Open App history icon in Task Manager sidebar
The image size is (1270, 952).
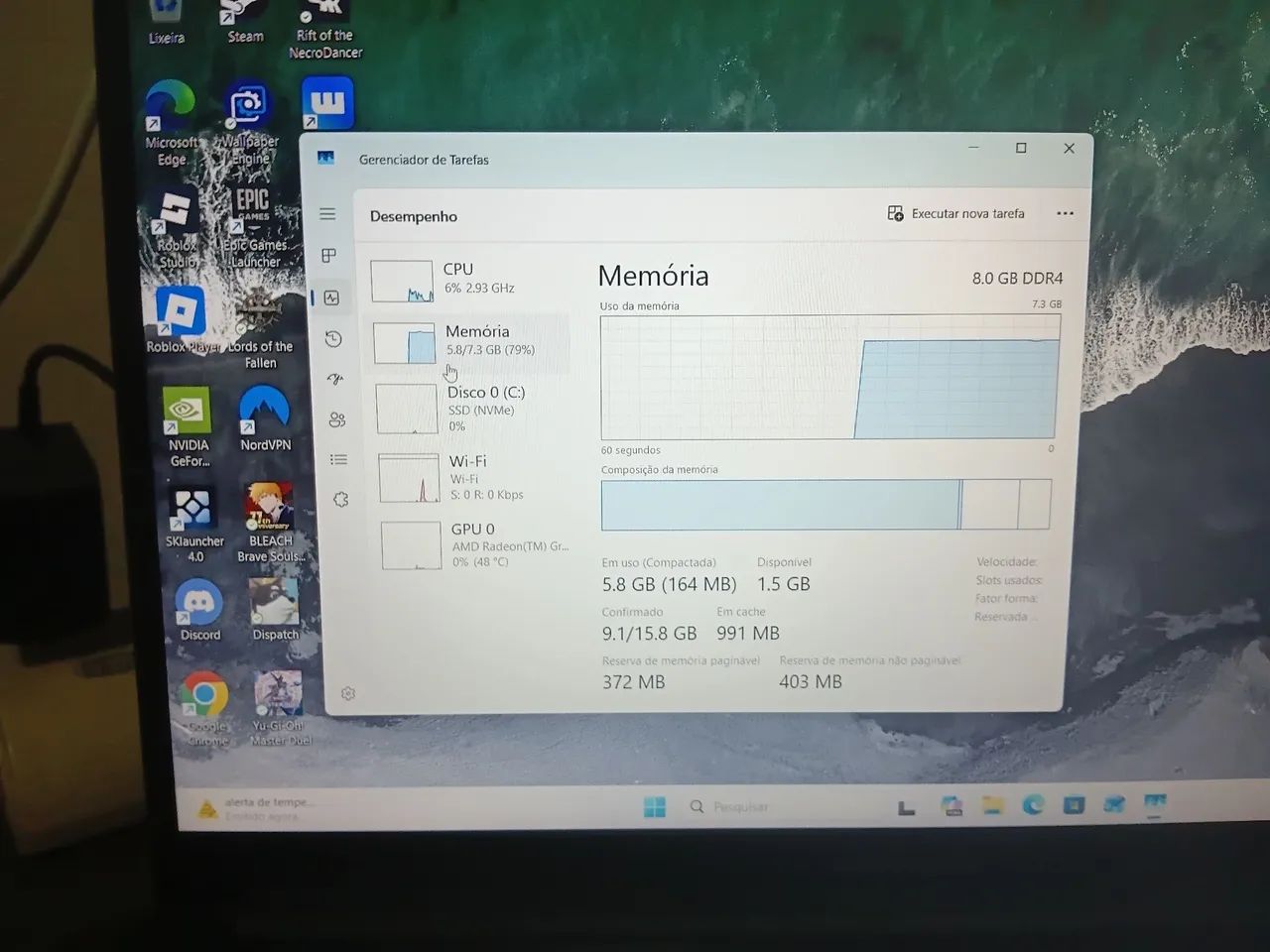click(333, 339)
